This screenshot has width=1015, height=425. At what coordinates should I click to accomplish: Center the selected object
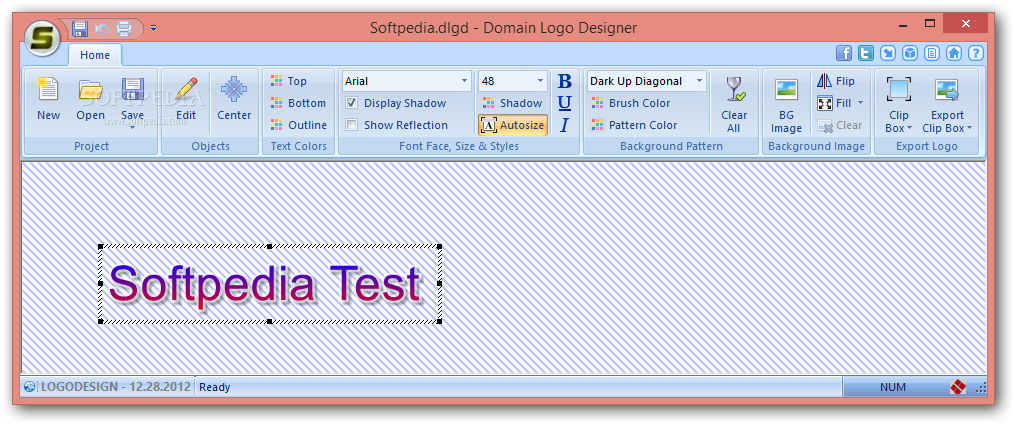(x=234, y=99)
